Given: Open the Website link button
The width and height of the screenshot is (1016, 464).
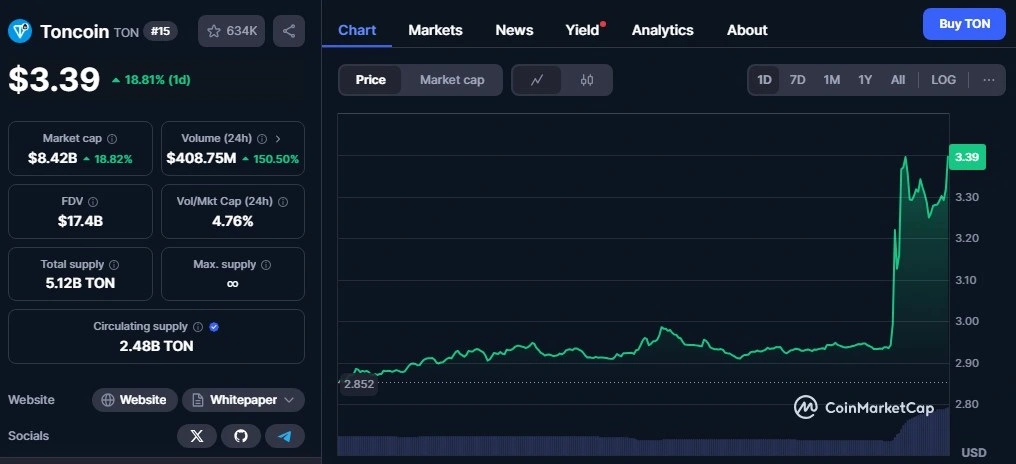Looking at the screenshot, I should (x=135, y=400).
